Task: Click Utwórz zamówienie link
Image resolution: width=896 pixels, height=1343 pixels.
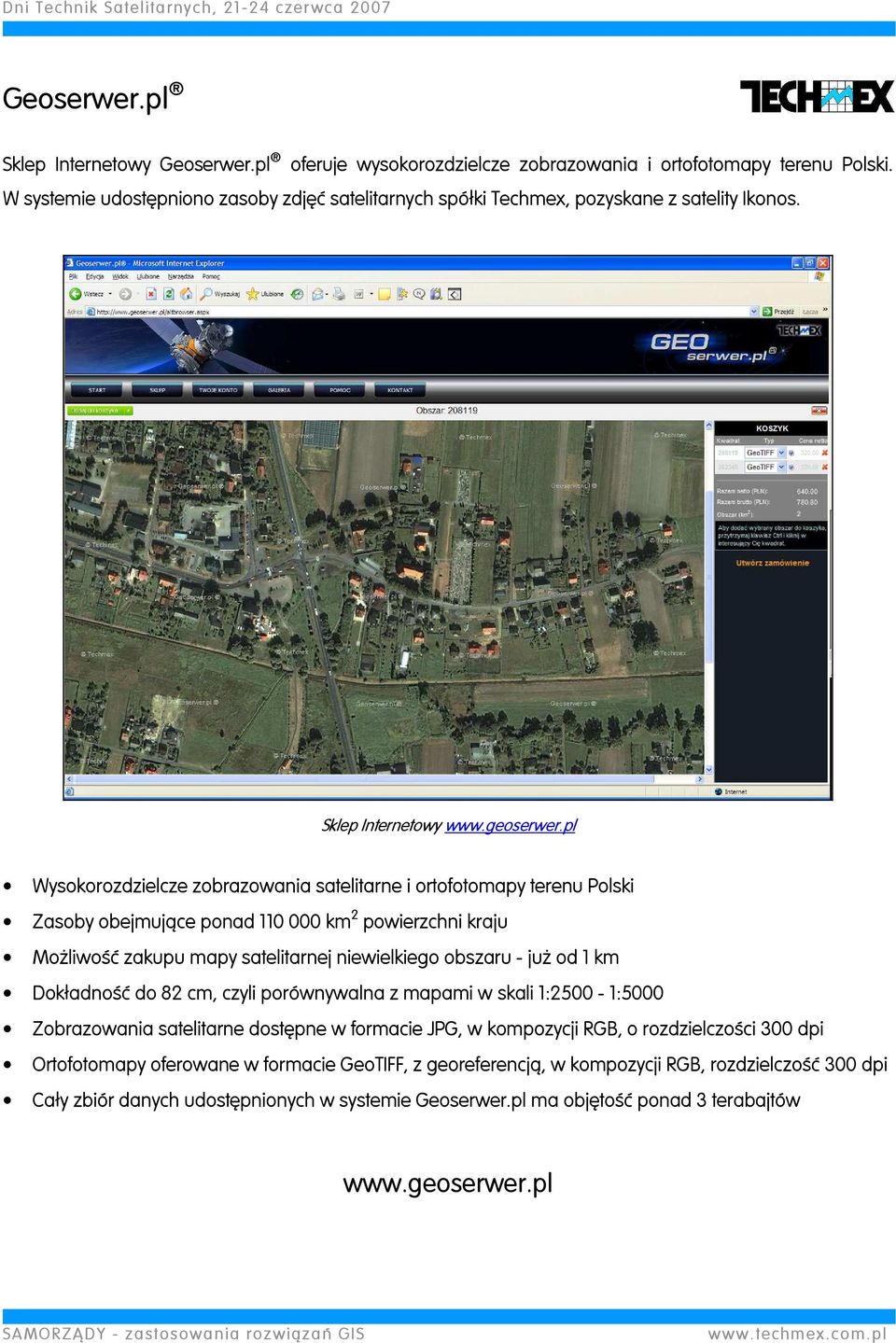Action: [x=773, y=563]
